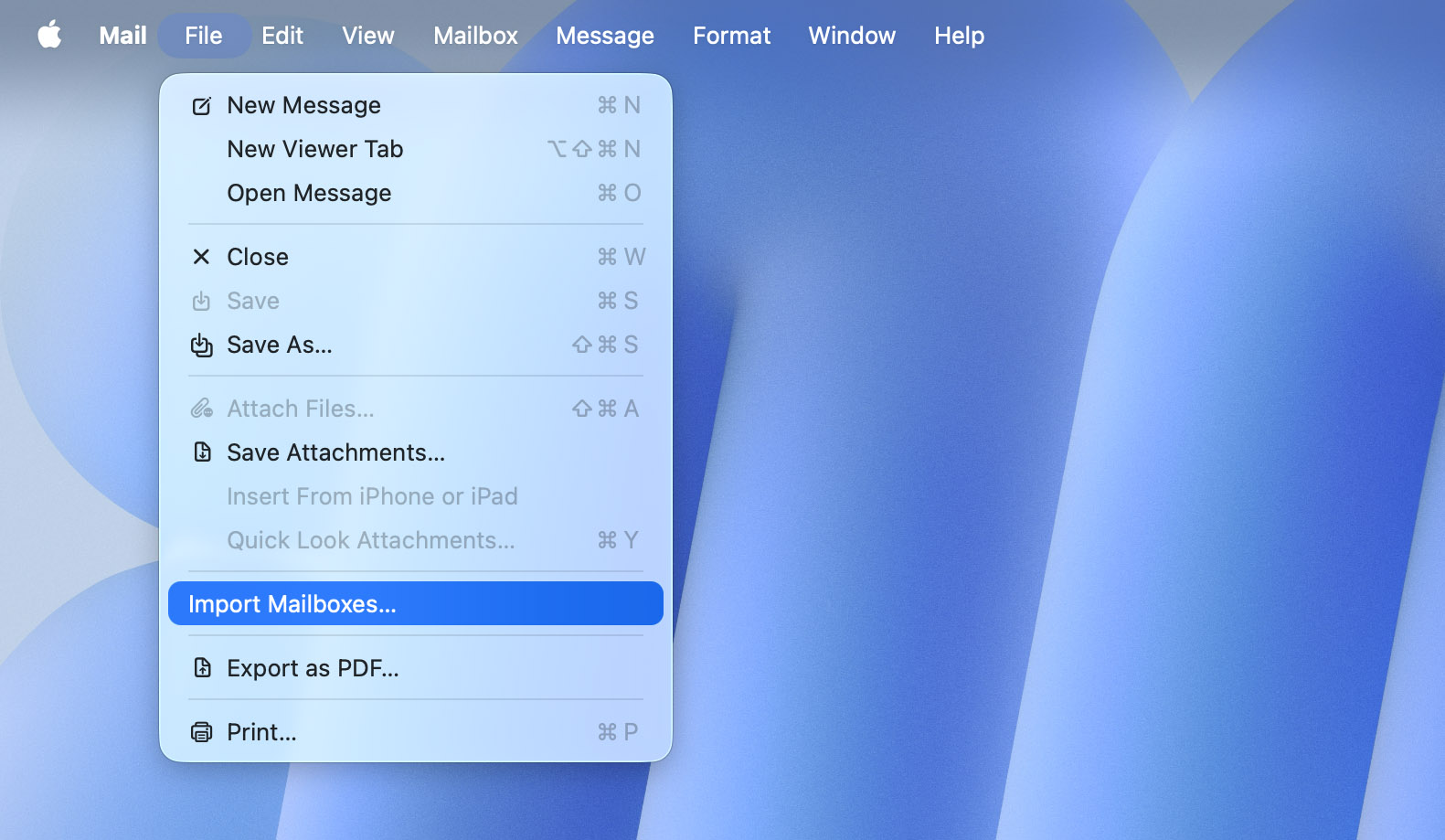
Task: Open the Format menu
Action: (x=731, y=36)
